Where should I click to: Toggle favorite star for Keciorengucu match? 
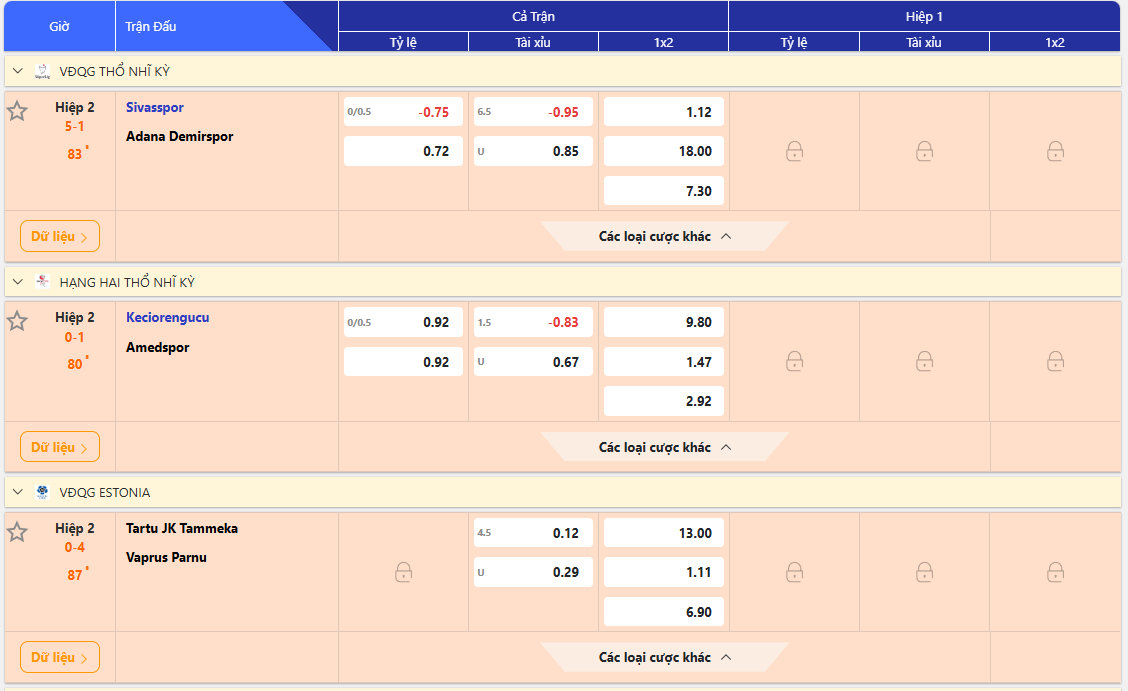(17, 321)
